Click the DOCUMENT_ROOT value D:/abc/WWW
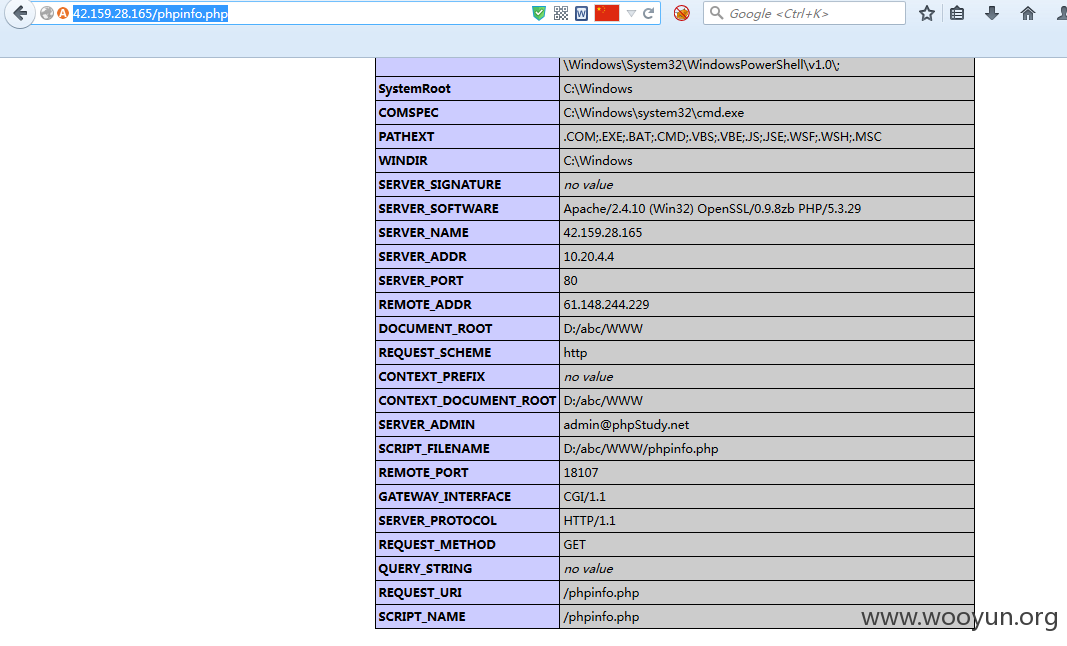 point(603,329)
